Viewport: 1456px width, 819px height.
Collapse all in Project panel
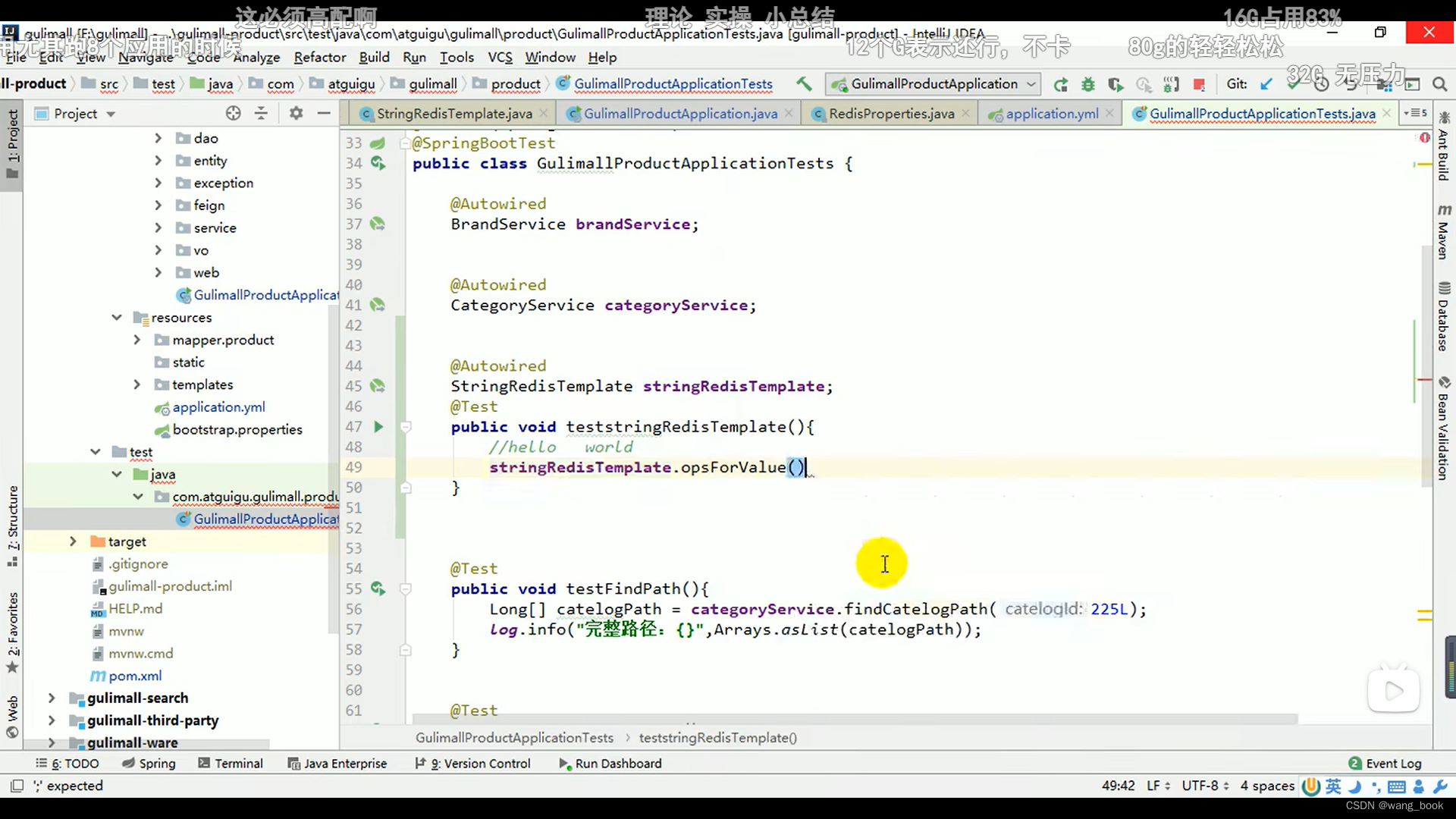tap(261, 113)
